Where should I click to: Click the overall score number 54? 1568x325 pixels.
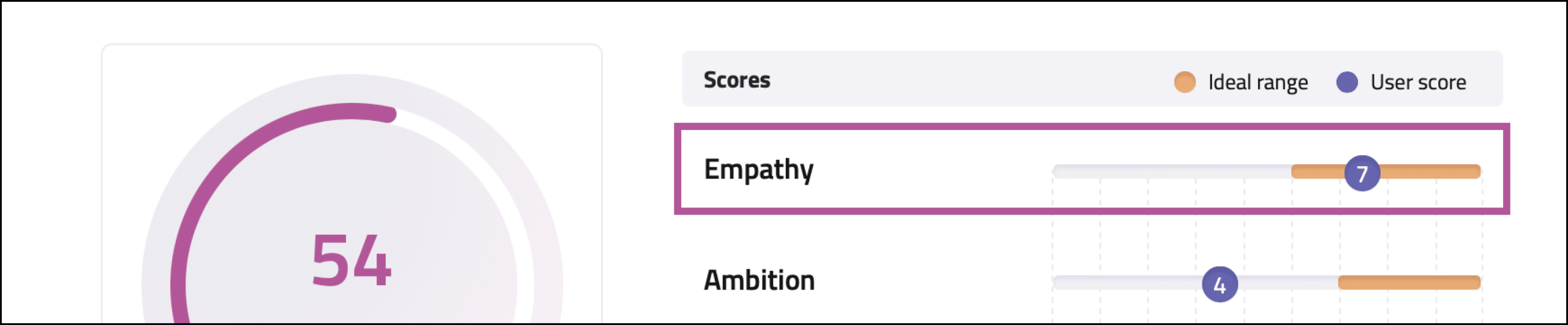point(351,261)
